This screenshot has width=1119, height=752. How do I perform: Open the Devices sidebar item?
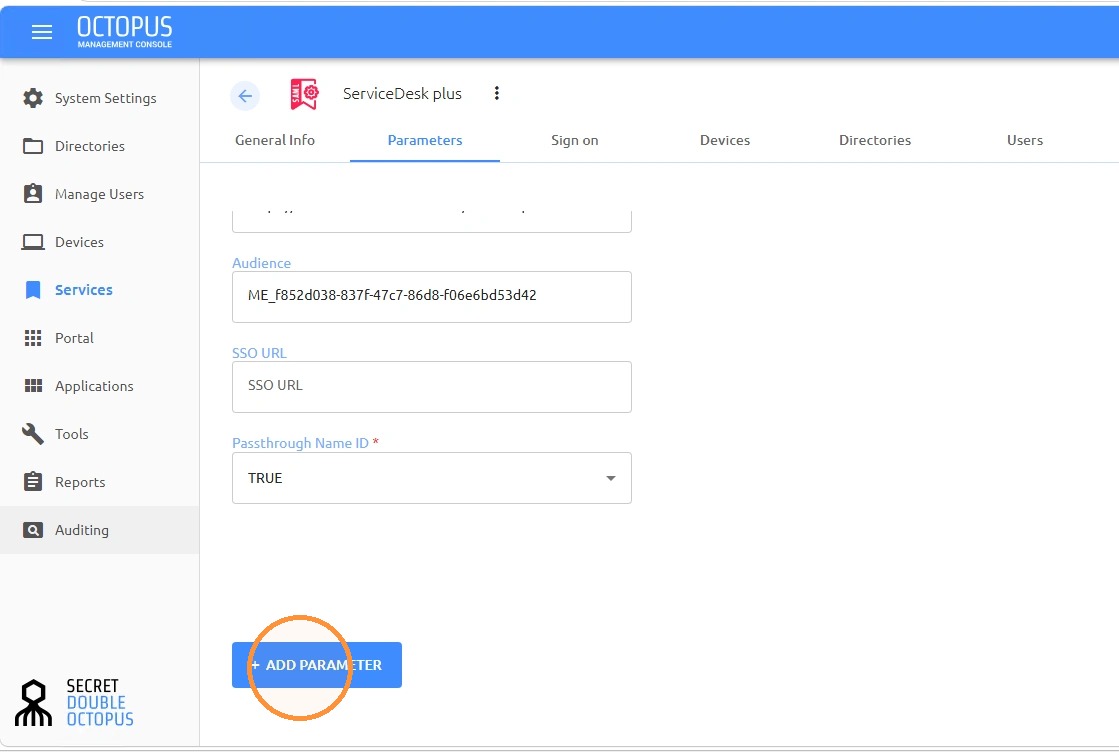100,243
